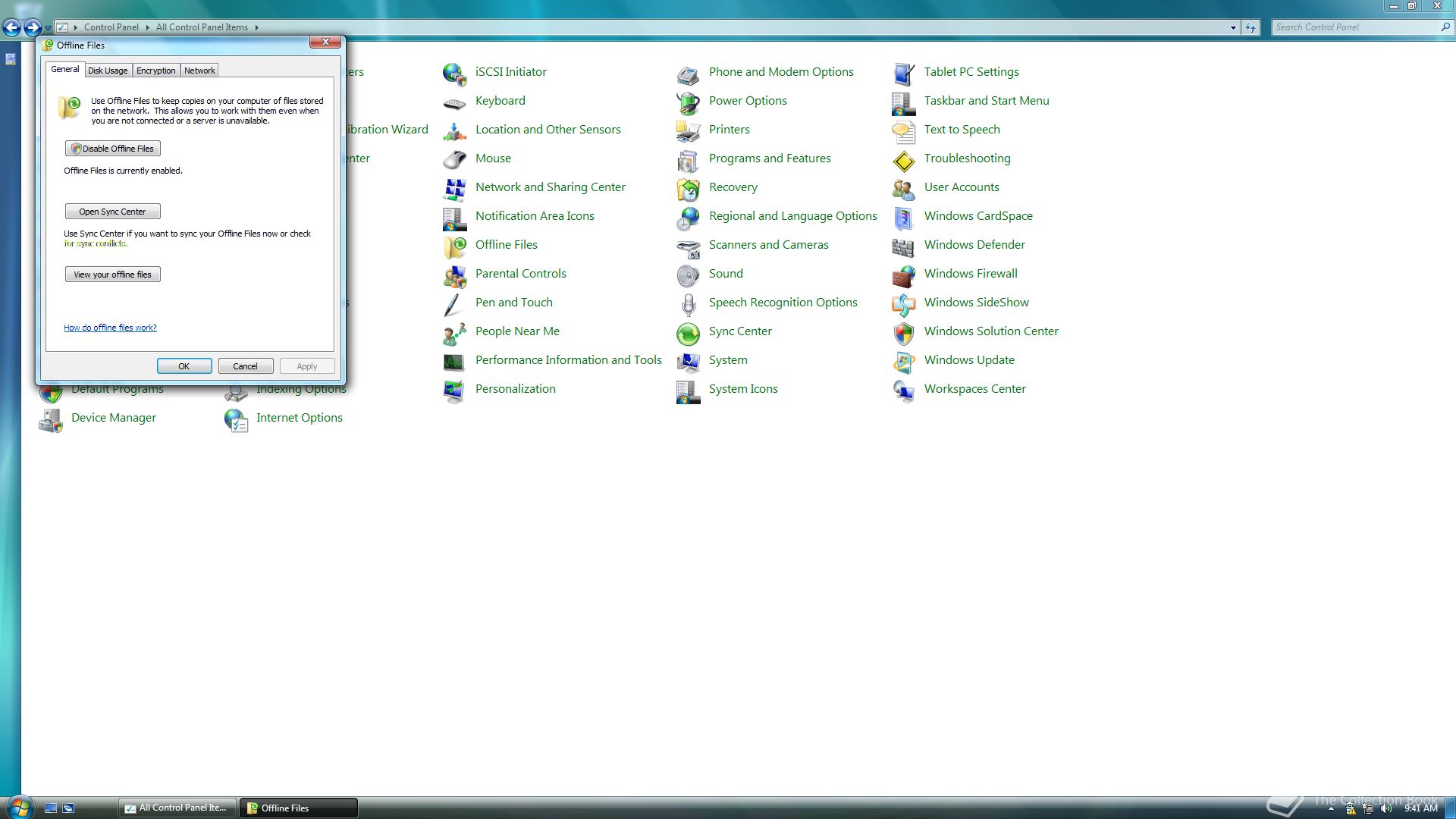Click the Internet Options icon
The width and height of the screenshot is (1456, 819).
coord(235,419)
